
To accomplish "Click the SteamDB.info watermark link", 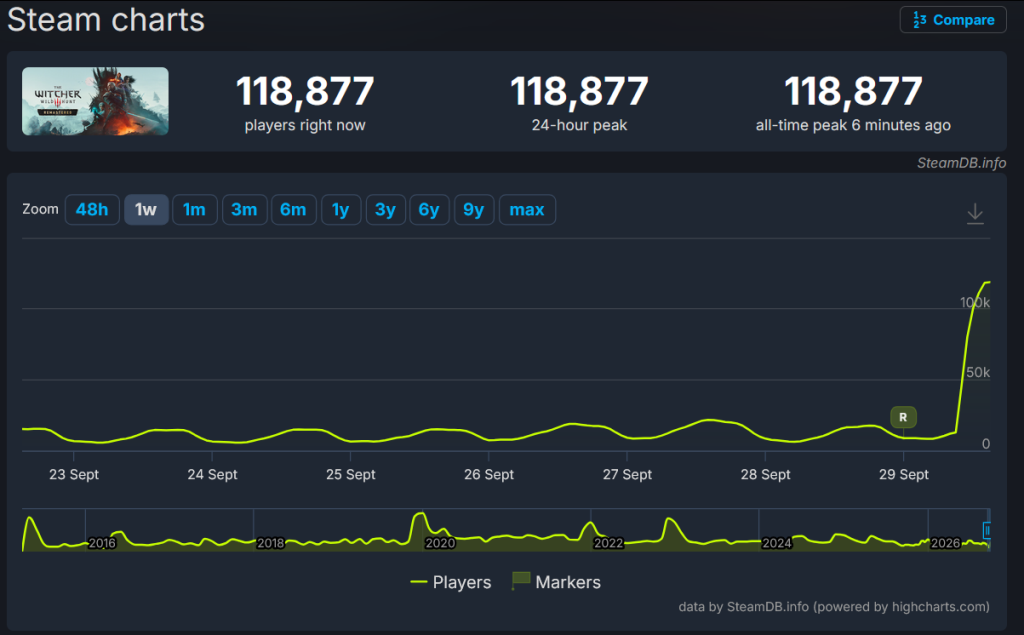I will [x=961, y=163].
